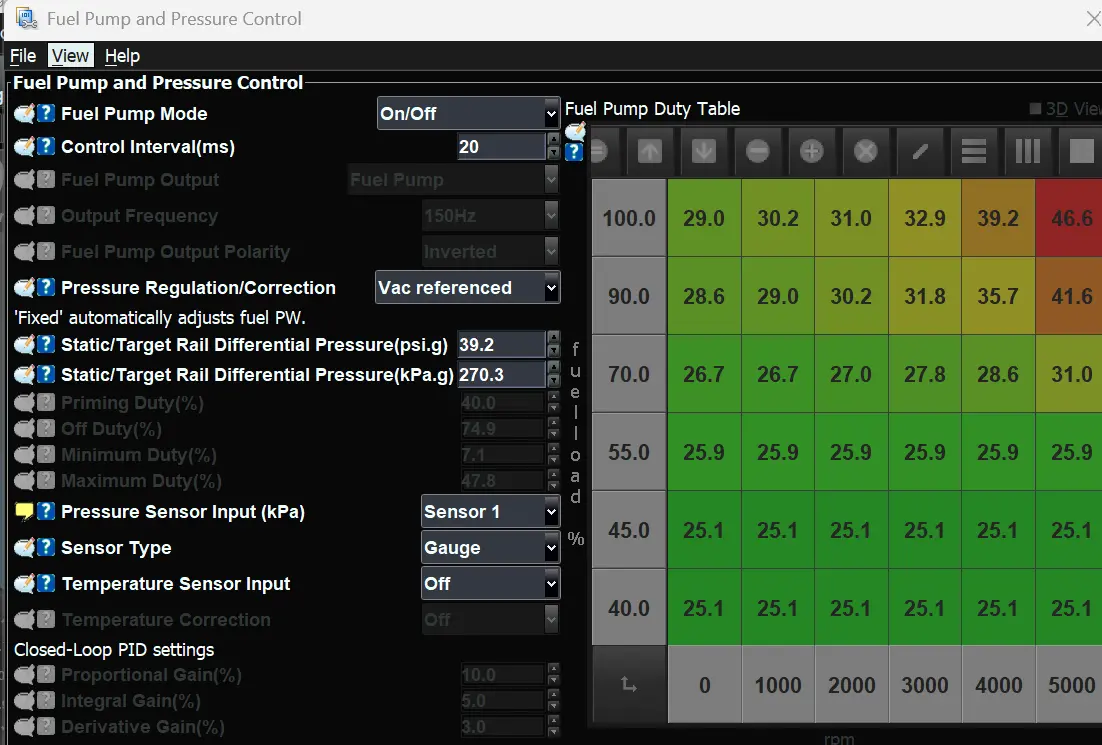This screenshot has width=1102, height=745.
Task: Open the Sensor Type Gauge dropdown
Action: click(x=491, y=548)
